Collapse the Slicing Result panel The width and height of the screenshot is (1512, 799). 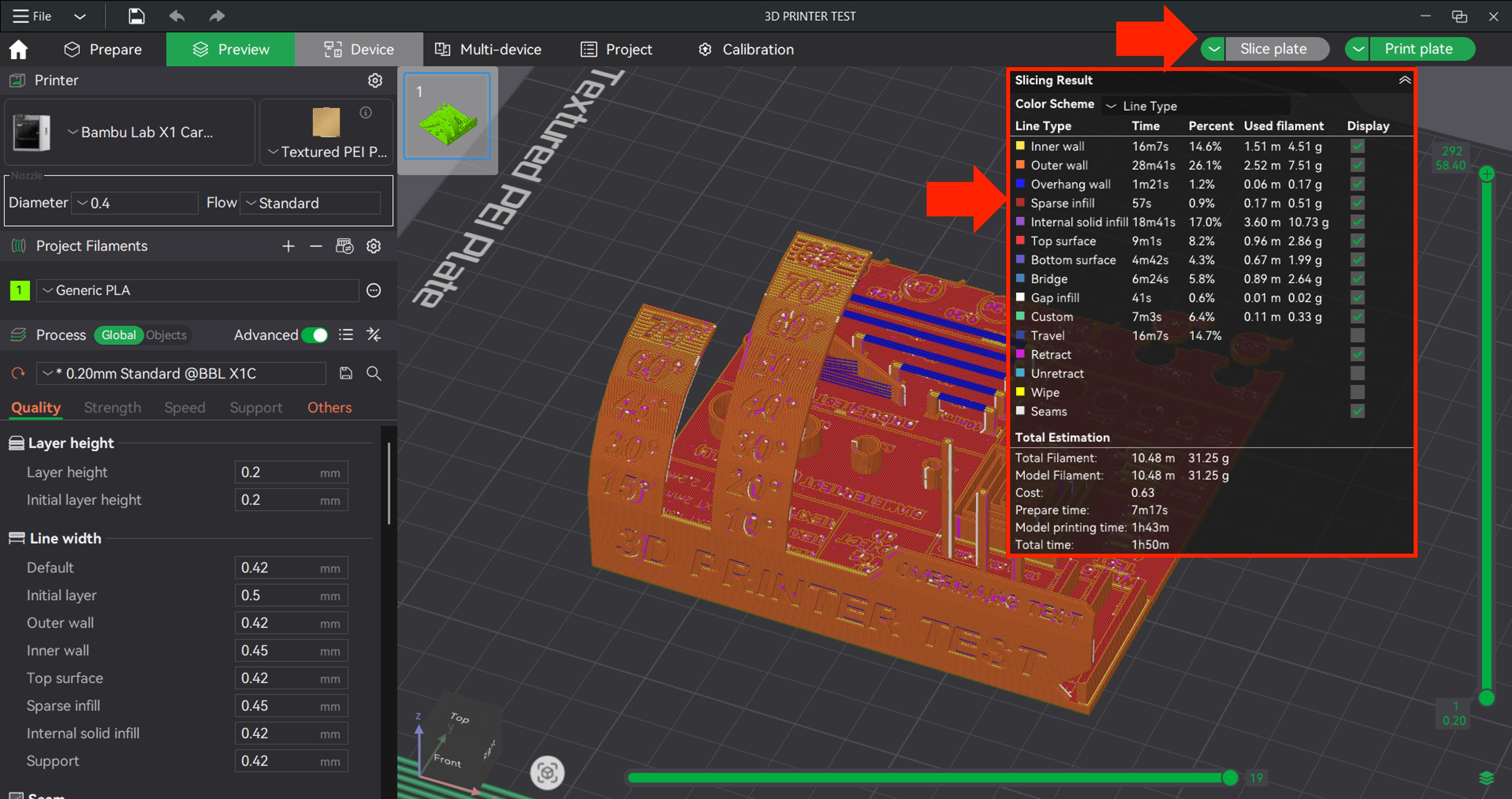tap(1404, 80)
